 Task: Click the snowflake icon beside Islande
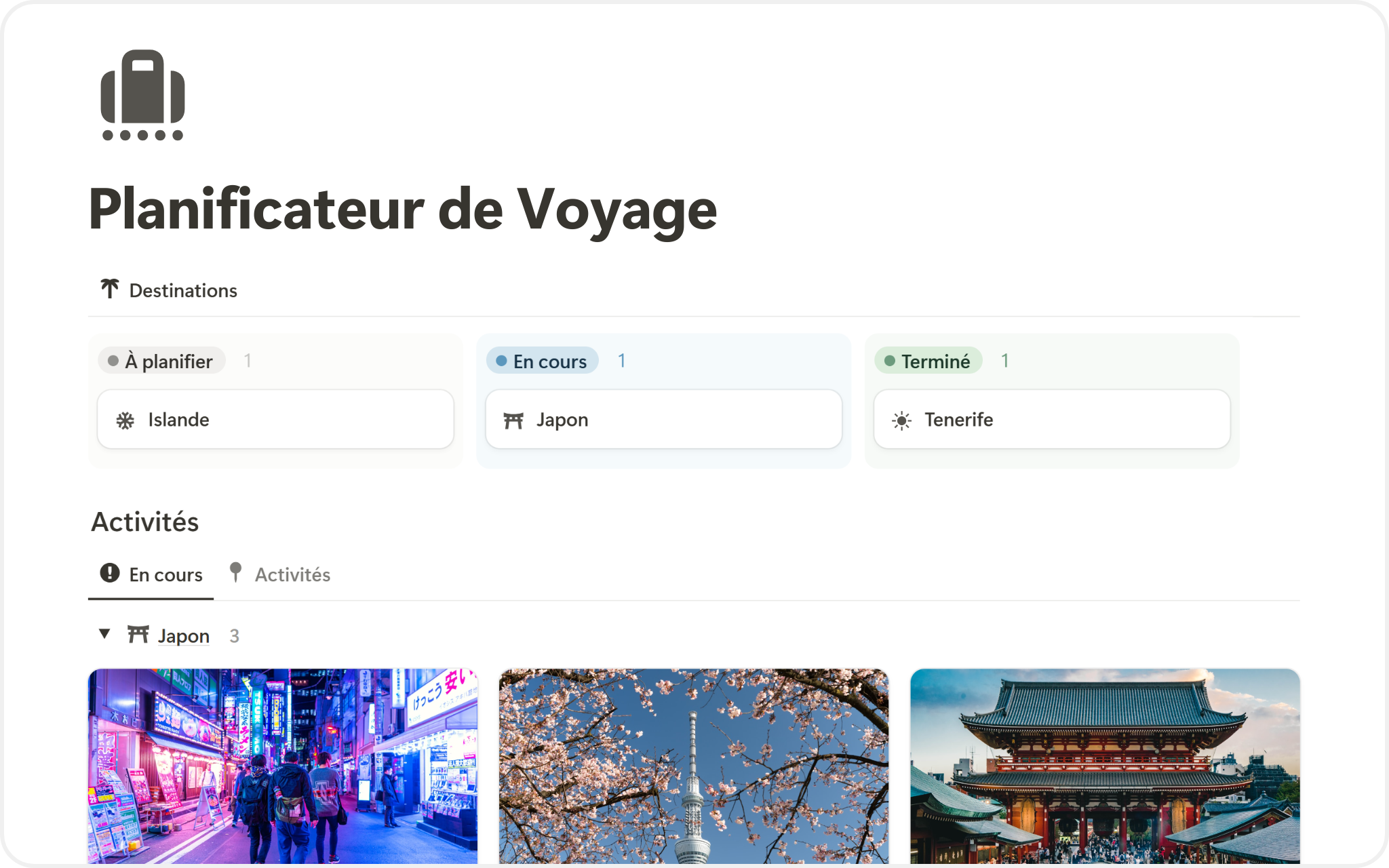pyautogui.click(x=125, y=420)
